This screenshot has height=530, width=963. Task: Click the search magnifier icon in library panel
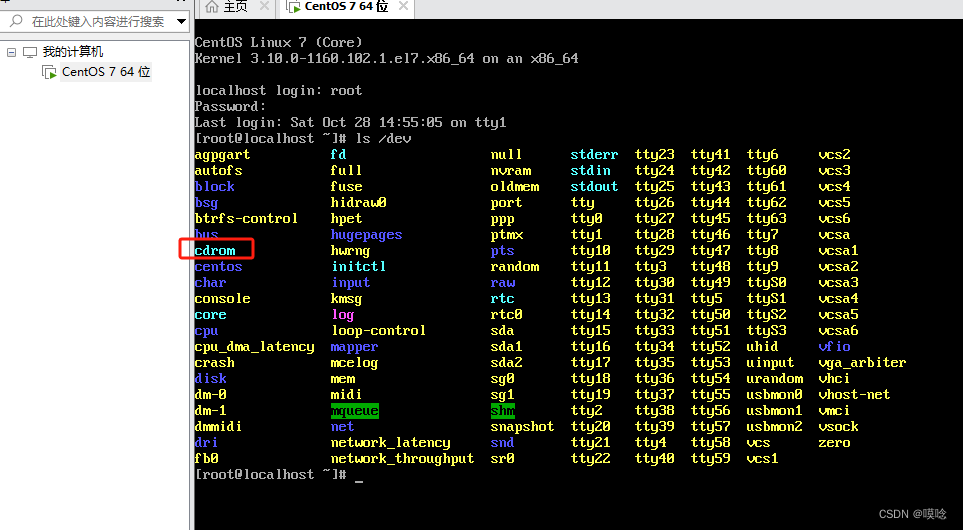tap(17, 21)
